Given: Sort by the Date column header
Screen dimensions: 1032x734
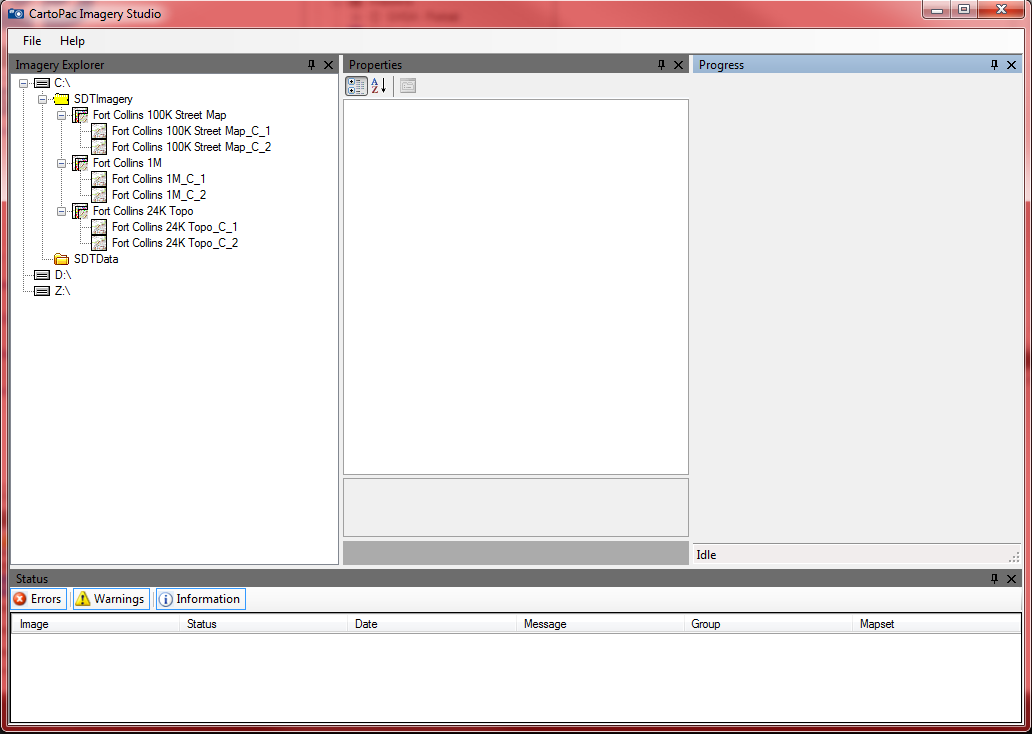Looking at the screenshot, I should 432,624.
